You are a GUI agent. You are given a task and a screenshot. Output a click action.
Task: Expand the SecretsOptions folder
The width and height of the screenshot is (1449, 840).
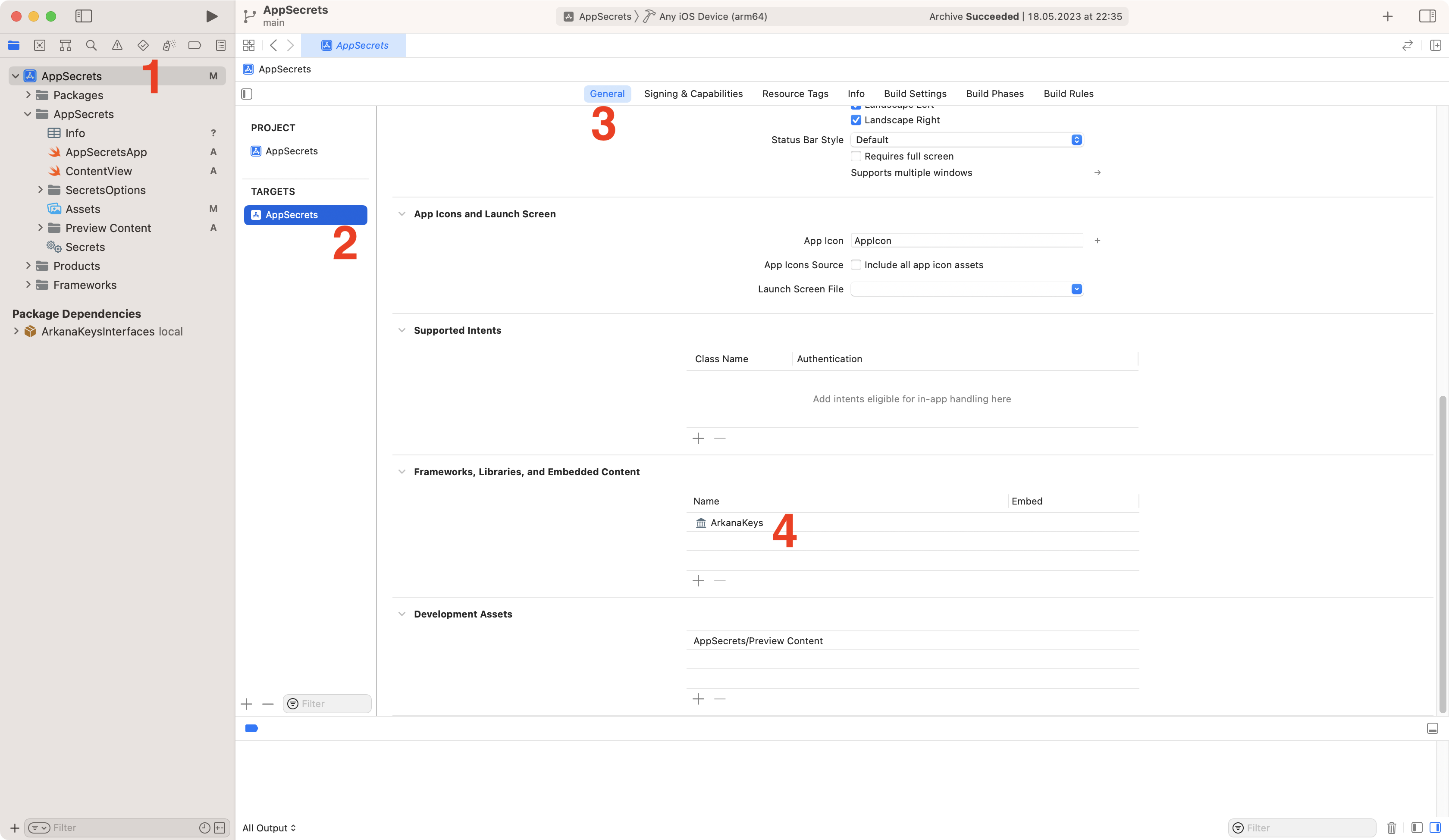40,190
